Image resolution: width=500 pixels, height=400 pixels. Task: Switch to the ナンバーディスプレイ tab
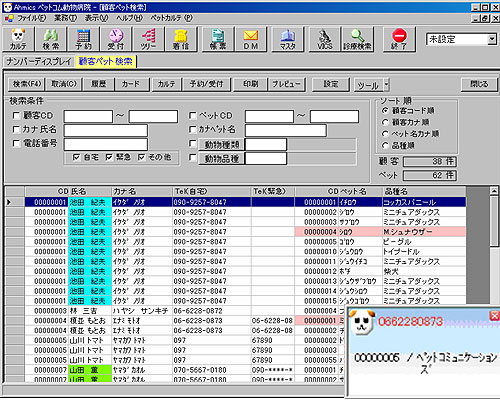39,61
